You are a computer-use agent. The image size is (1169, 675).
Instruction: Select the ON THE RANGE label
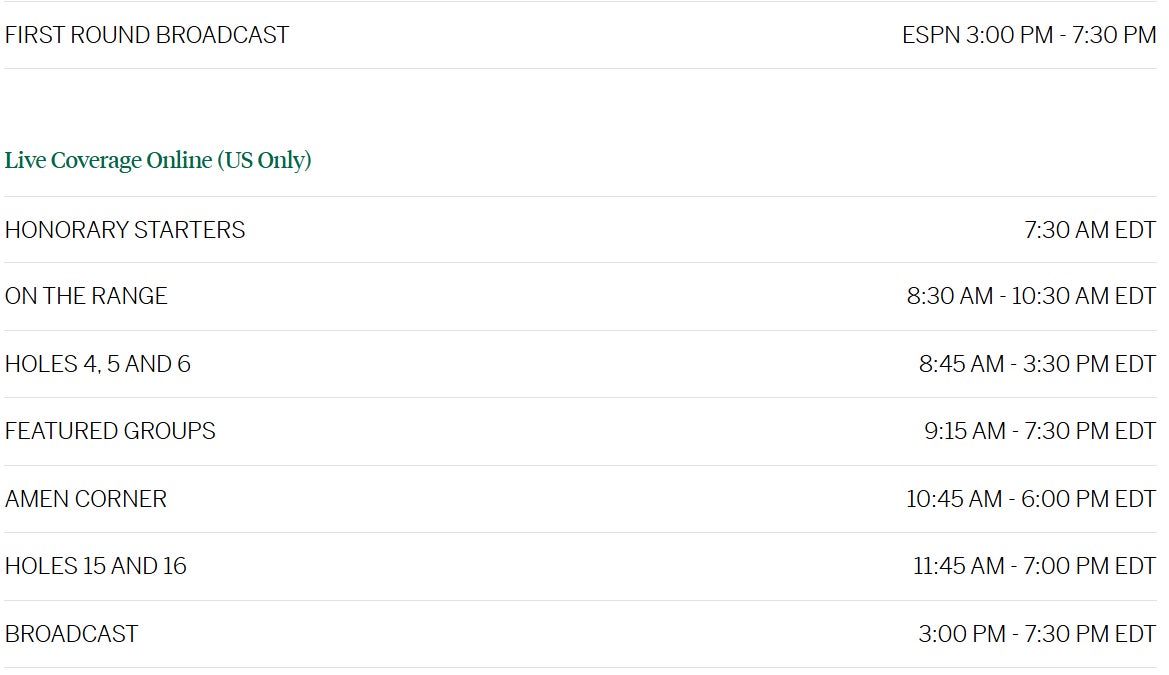(x=86, y=297)
